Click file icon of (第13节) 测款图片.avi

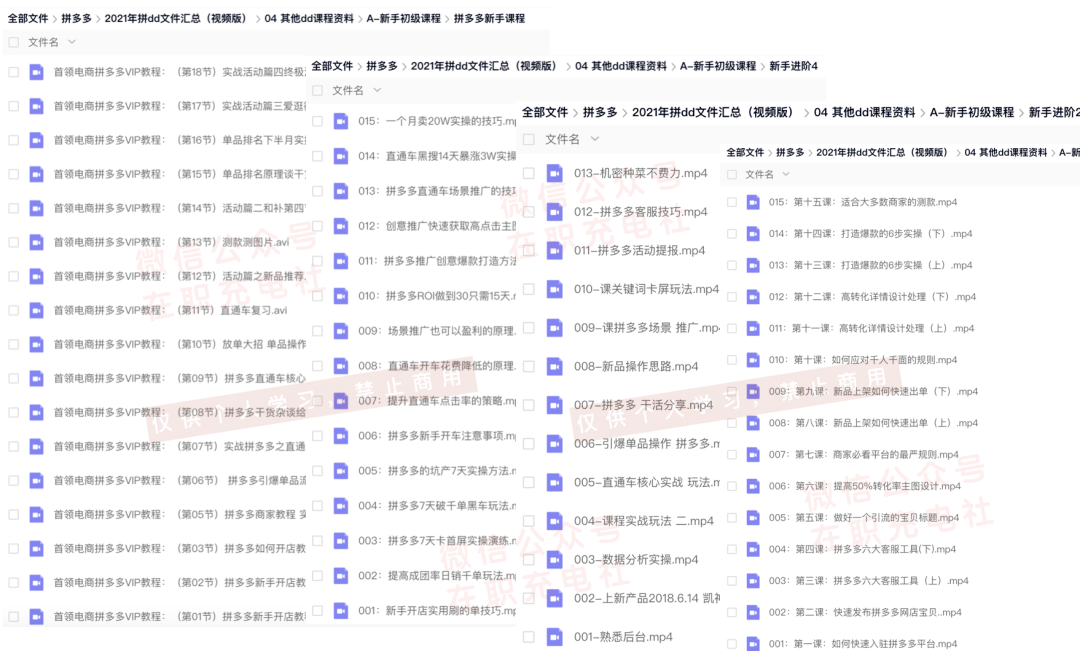pos(36,242)
